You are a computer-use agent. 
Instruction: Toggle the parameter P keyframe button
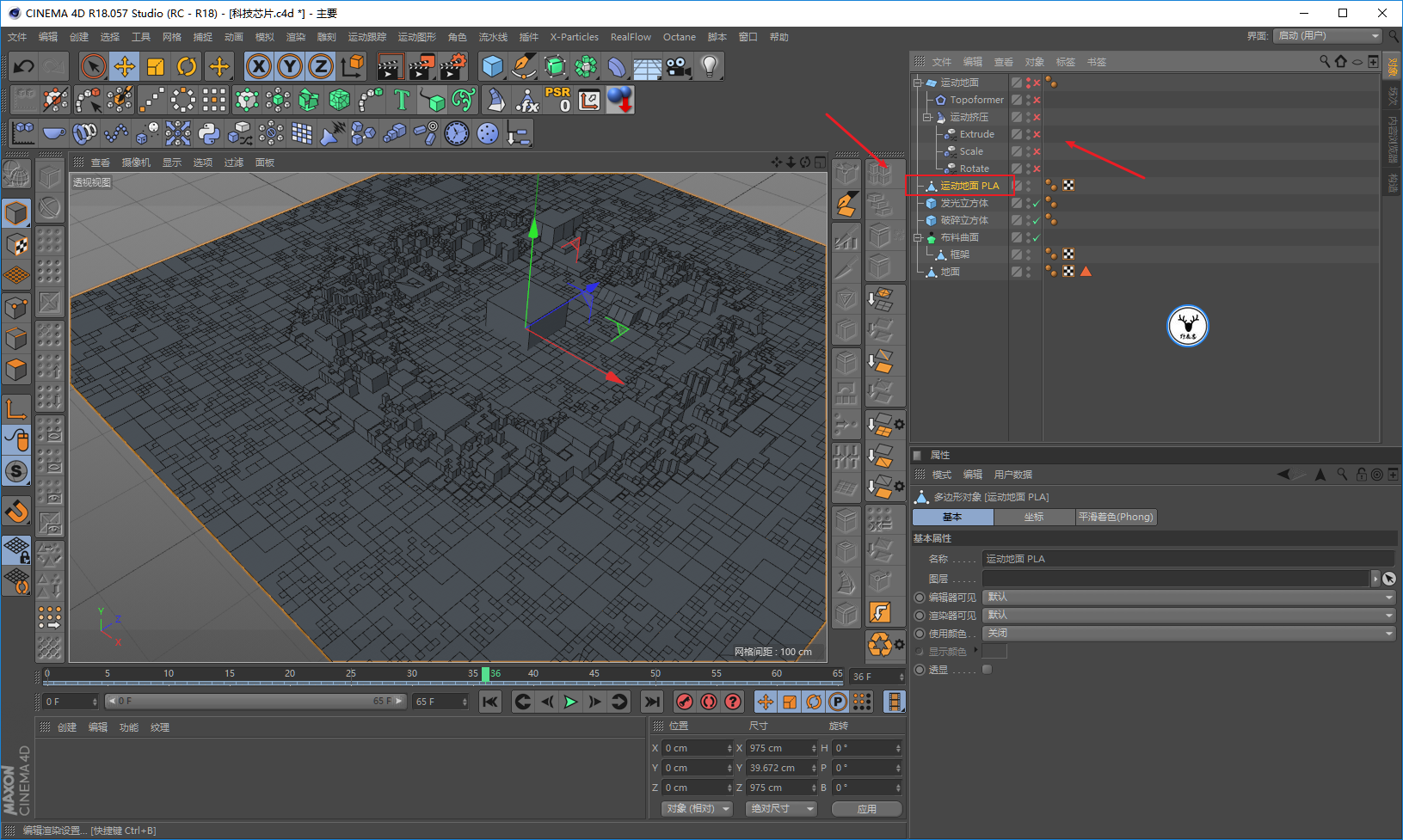(838, 702)
